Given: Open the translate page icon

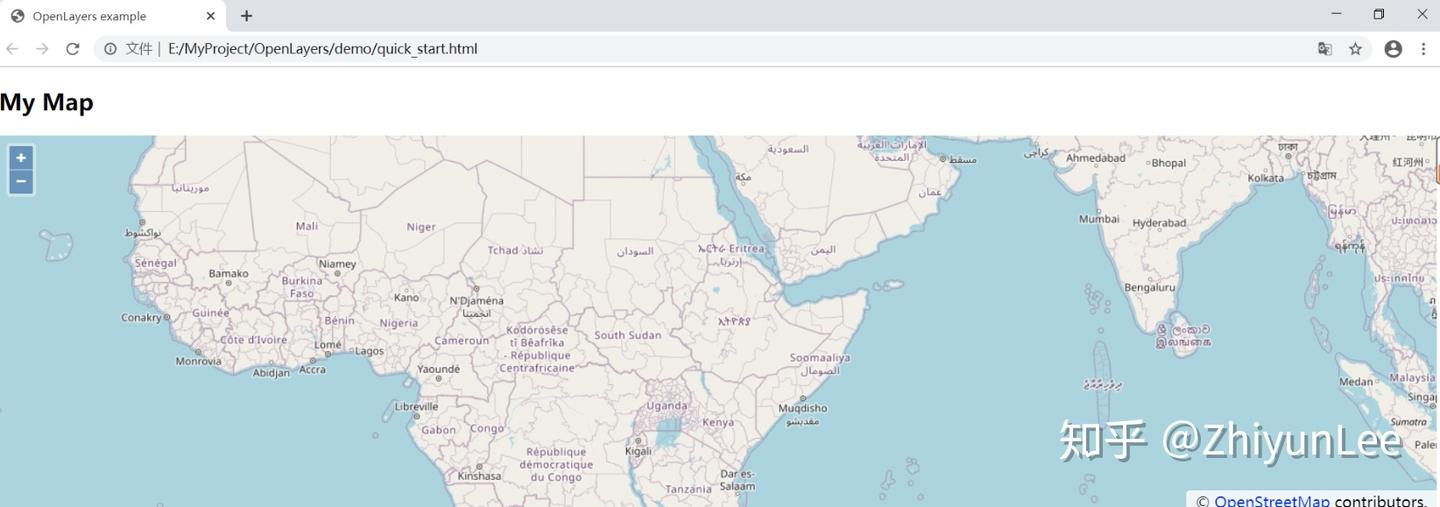Looking at the screenshot, I should click(1325, 49).
